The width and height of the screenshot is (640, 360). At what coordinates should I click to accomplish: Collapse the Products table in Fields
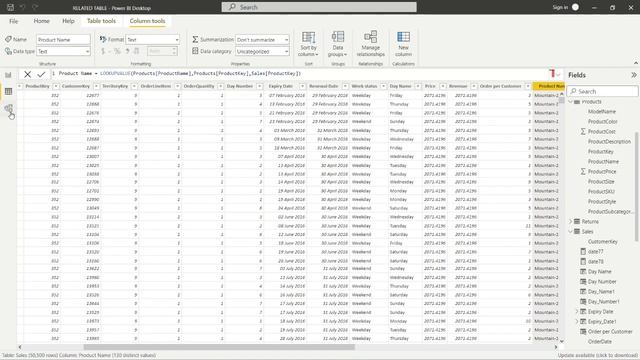pyautogui.click(x=571, y=102)
